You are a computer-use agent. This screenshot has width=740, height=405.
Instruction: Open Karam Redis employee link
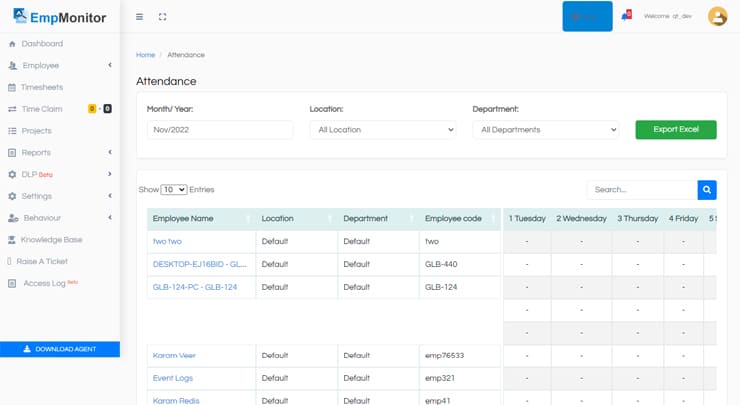(x=176, y=401)
